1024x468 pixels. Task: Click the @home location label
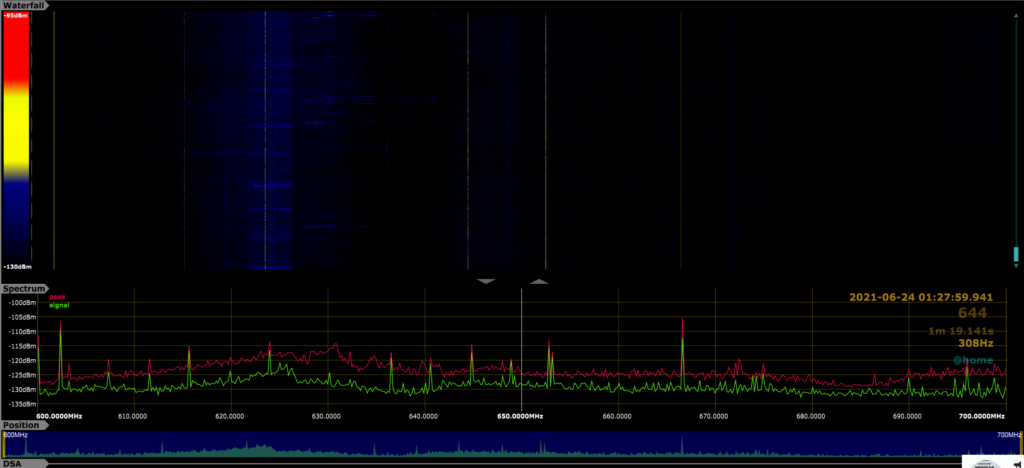972,360
